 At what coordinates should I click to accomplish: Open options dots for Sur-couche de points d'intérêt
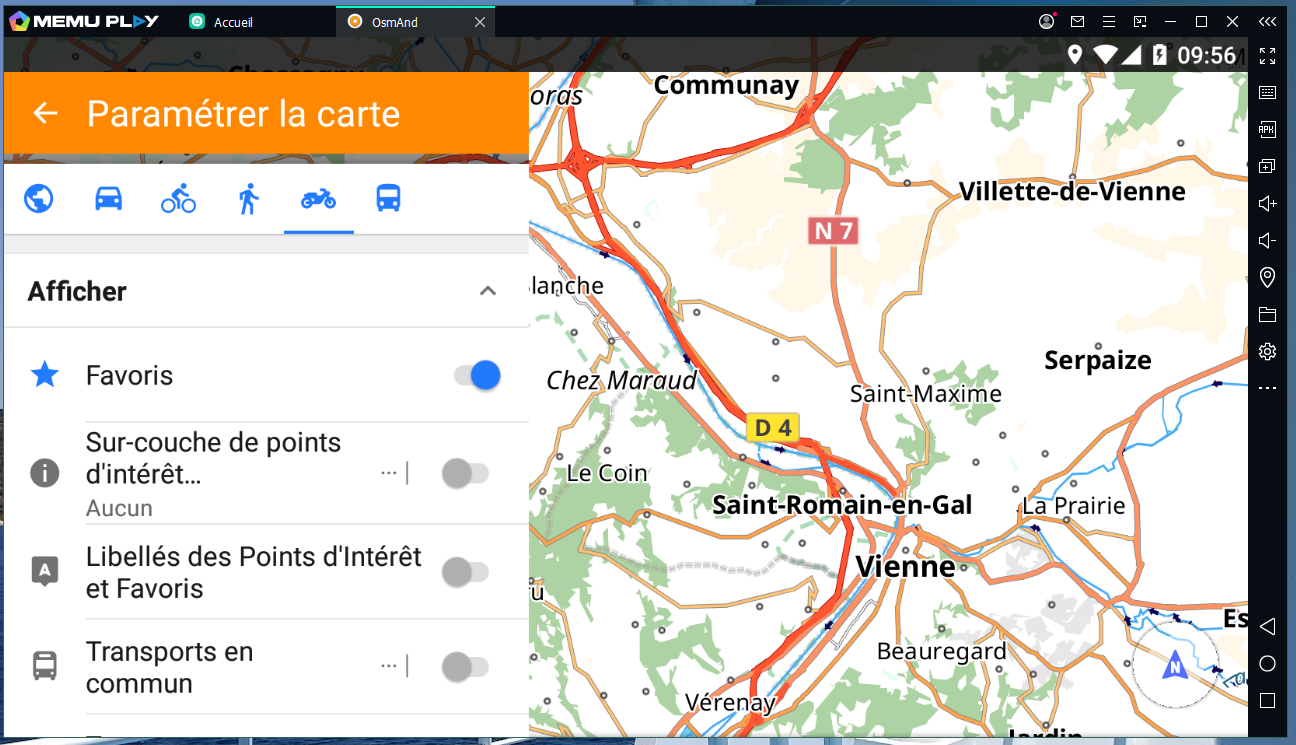click(389, 473)
